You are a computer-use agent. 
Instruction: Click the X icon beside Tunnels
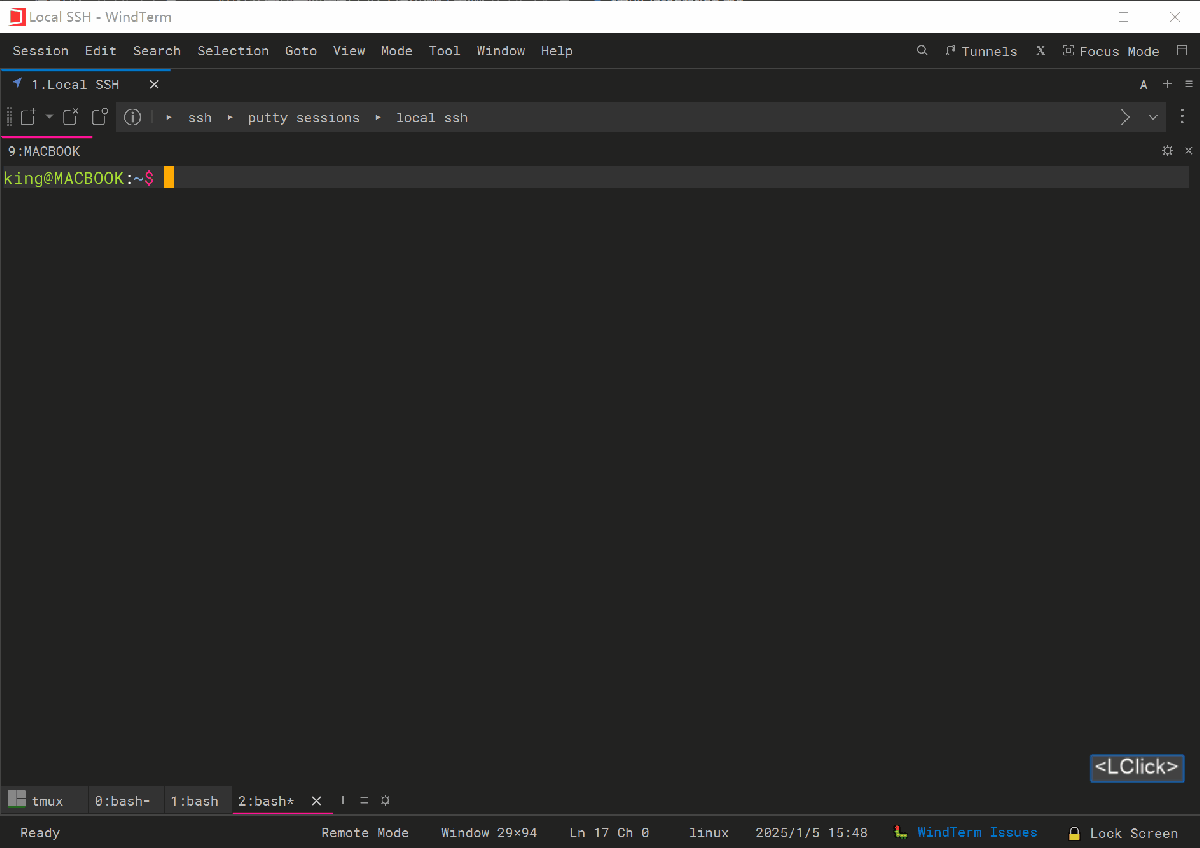tap(1040, 50)
